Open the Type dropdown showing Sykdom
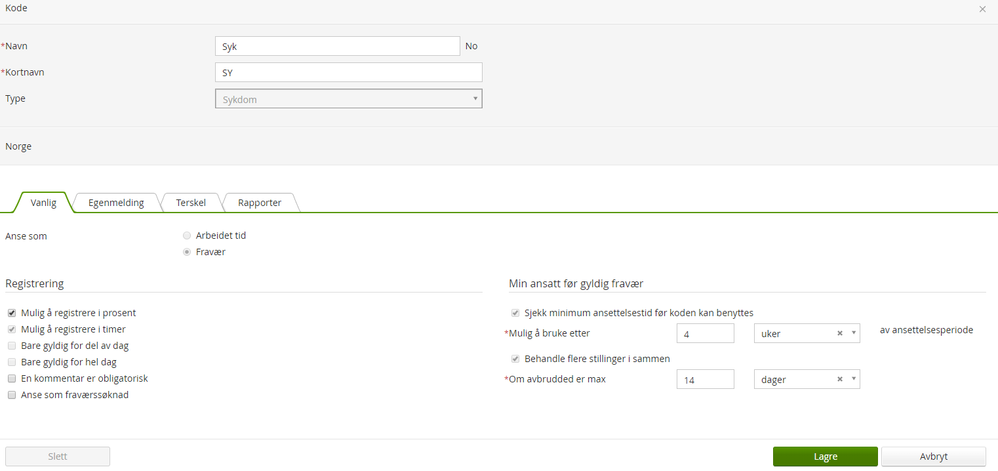Screen dimensions: 998x471 (349, 99)
